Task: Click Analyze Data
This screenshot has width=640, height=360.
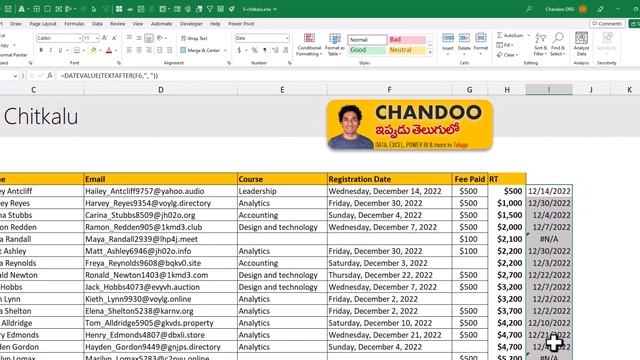Action: pos(581,44)
